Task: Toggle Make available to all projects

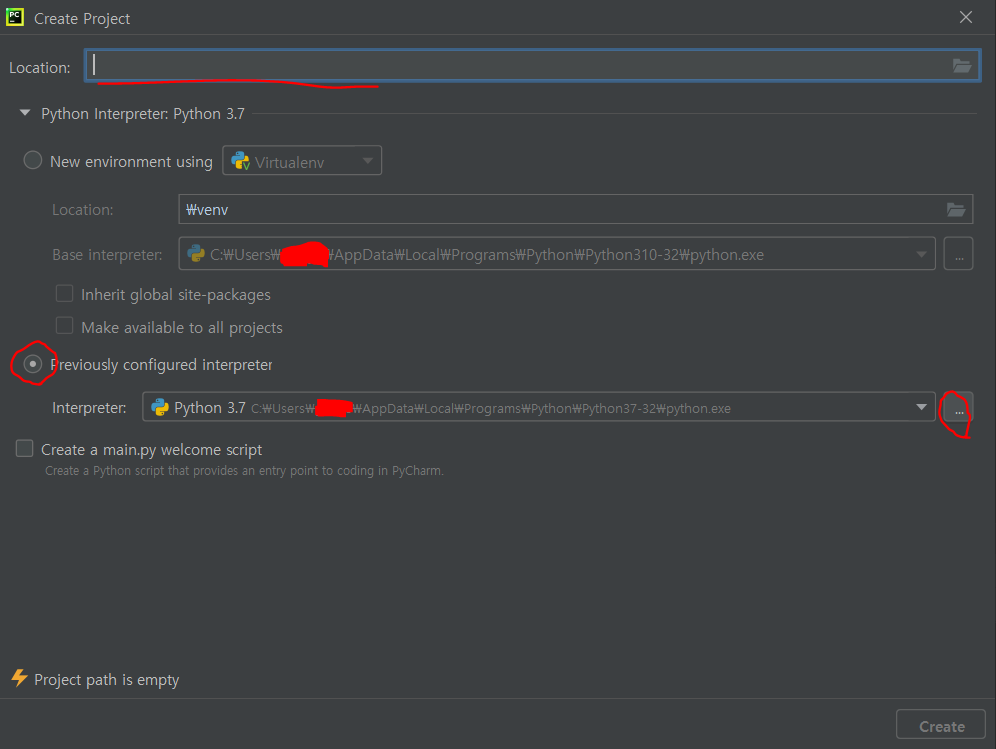Action: [64, 326]
